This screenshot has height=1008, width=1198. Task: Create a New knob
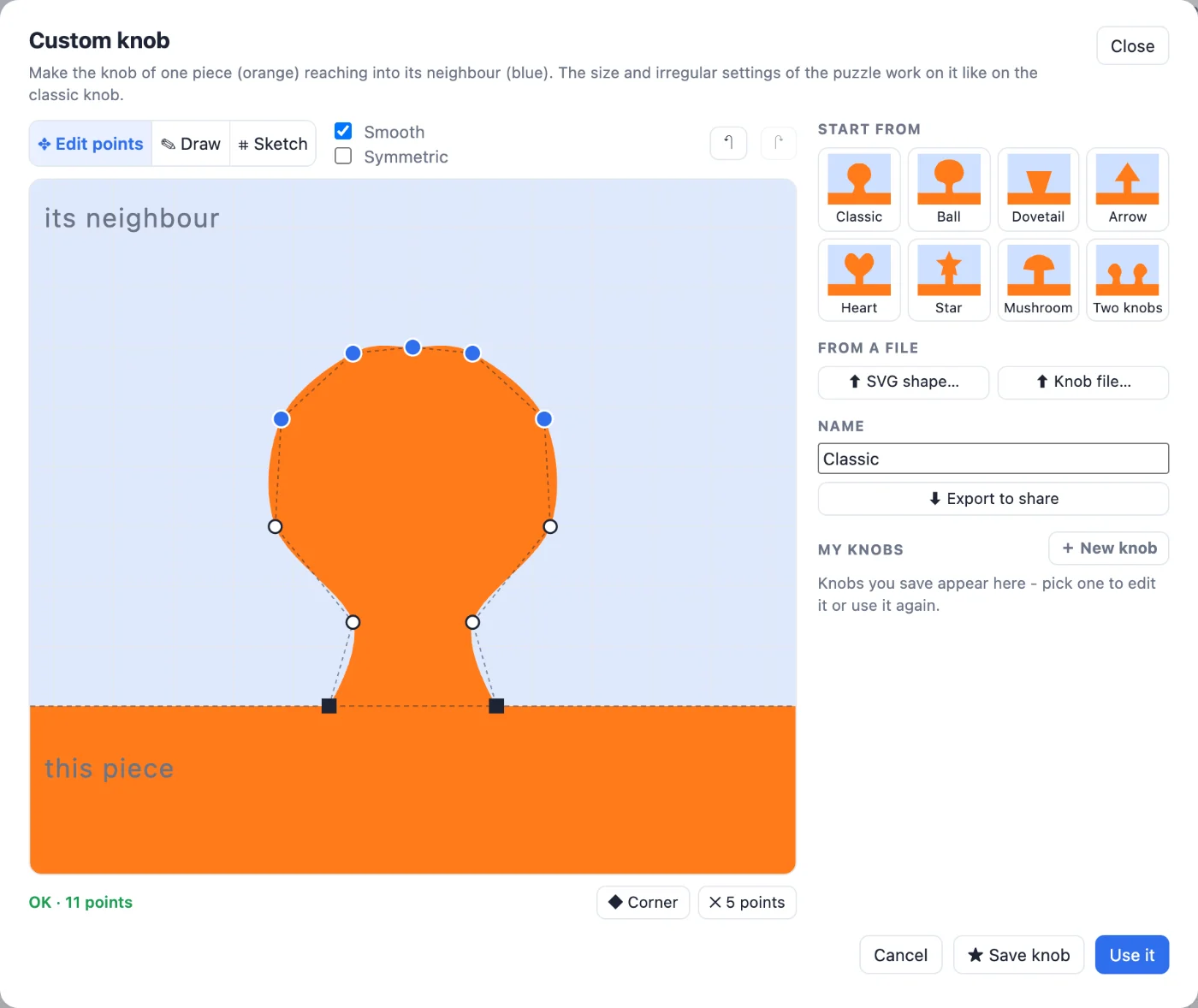1109,548
